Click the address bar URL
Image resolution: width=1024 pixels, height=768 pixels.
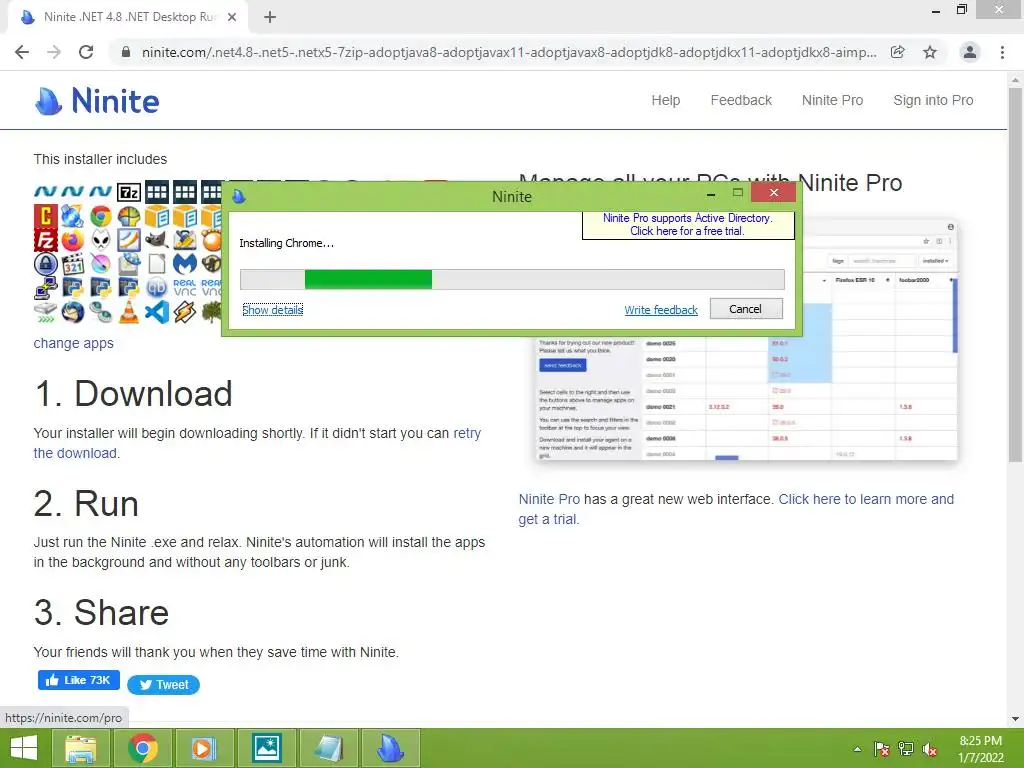point(509,52)
